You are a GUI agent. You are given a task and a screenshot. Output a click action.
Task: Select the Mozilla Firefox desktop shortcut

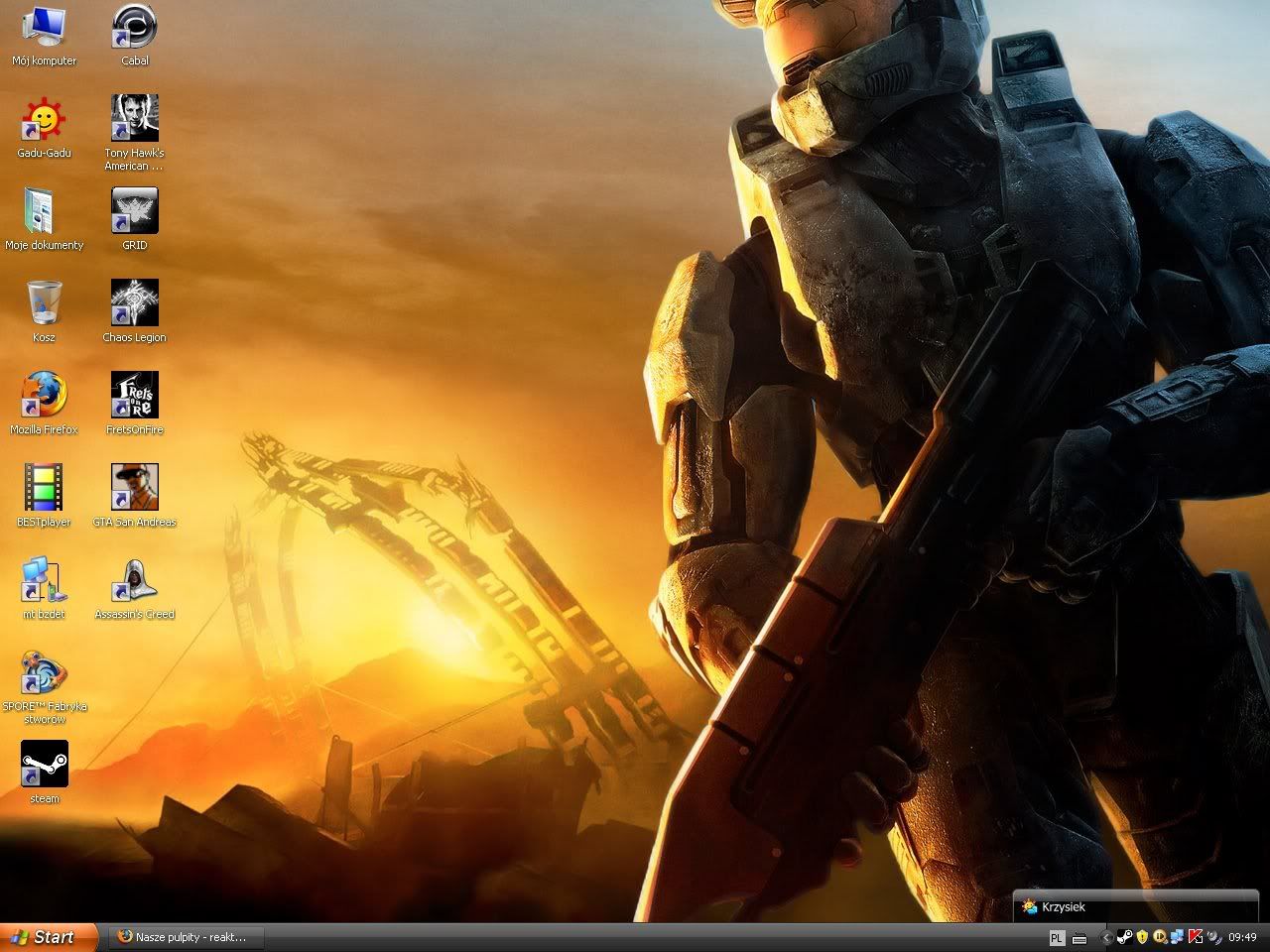(x=44, y=405)
